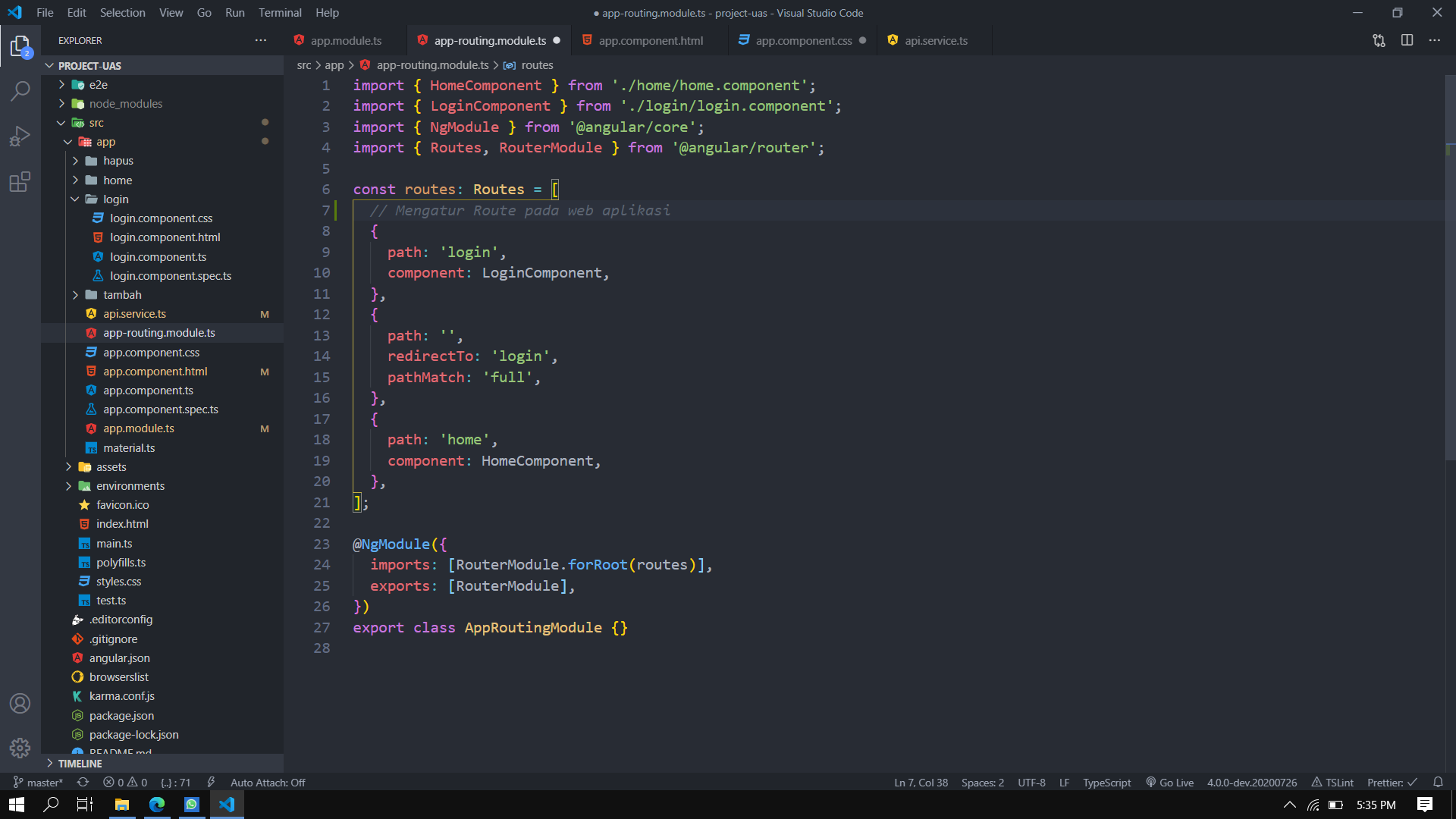Click the master* git branch button

[38, 782]
